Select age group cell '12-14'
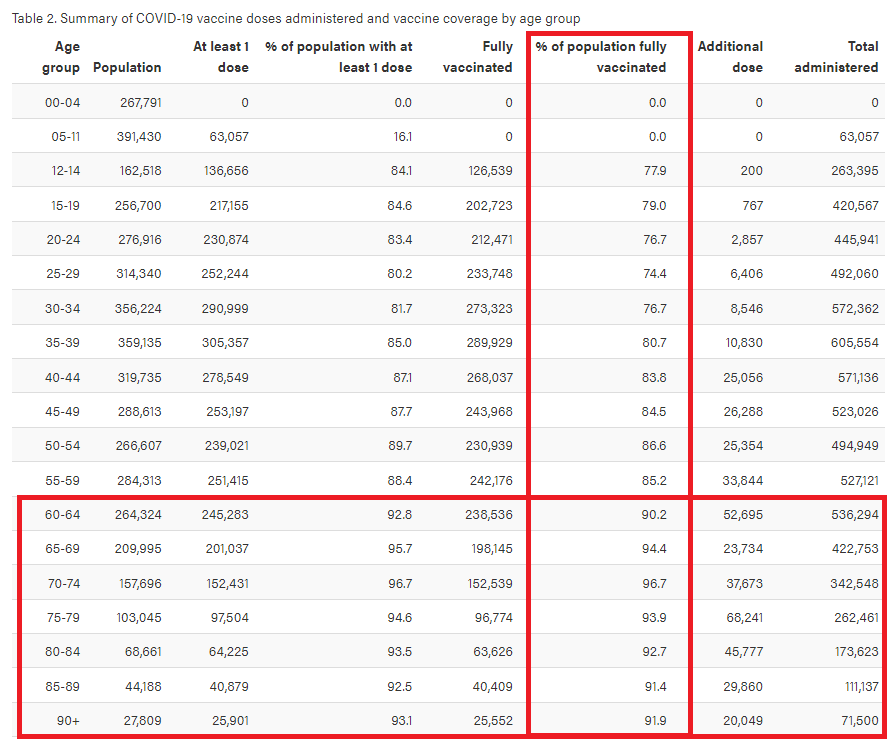The width and height of the screenshot is (889, 740). [66, 171]
